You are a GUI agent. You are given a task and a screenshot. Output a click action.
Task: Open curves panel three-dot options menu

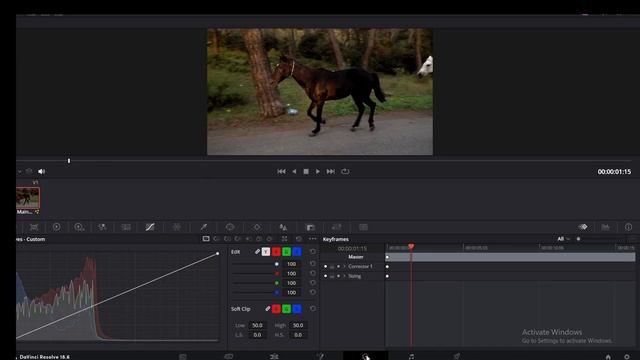(x=313, y=239)
